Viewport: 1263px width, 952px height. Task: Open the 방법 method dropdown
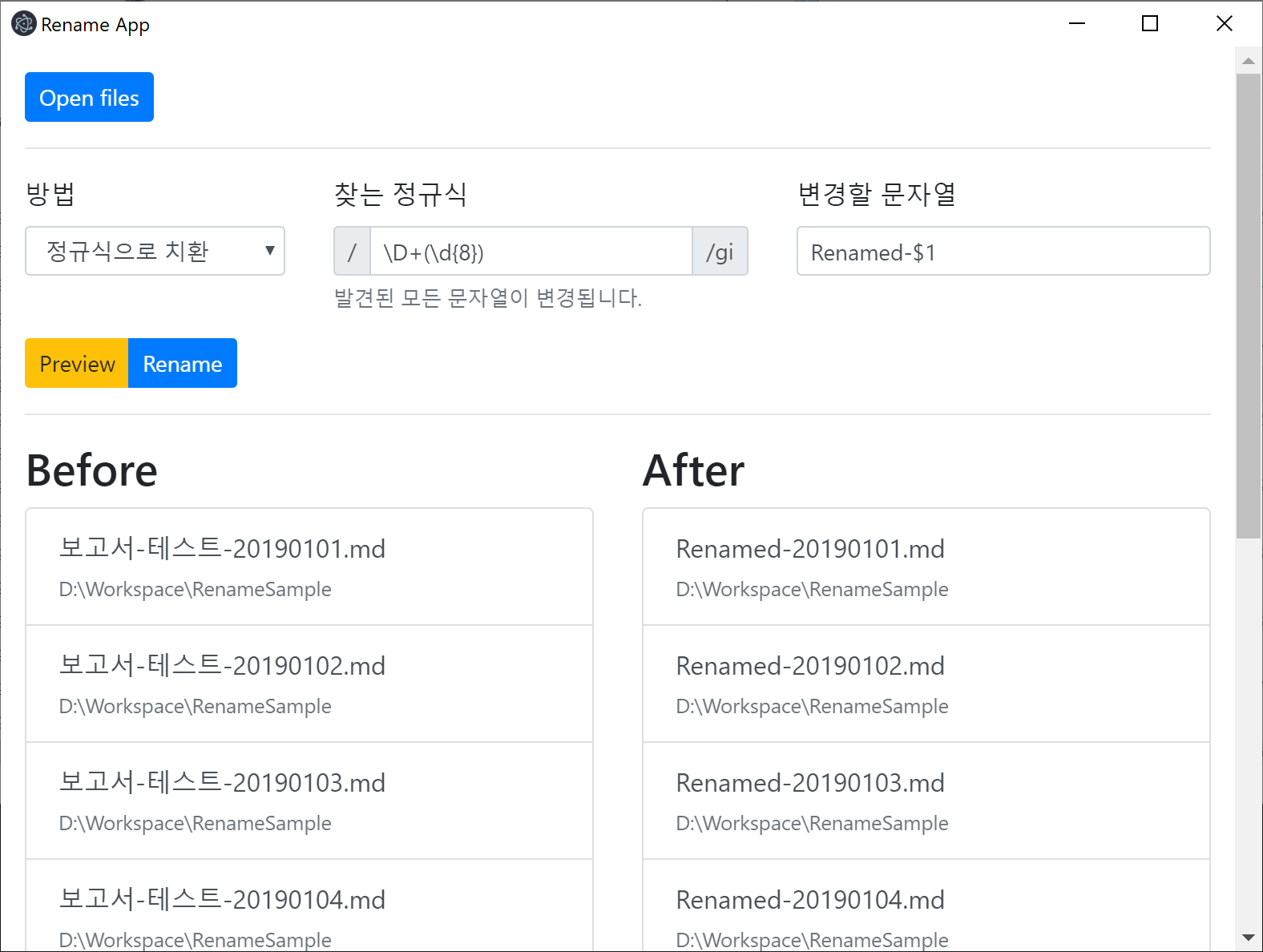point(155,252)
